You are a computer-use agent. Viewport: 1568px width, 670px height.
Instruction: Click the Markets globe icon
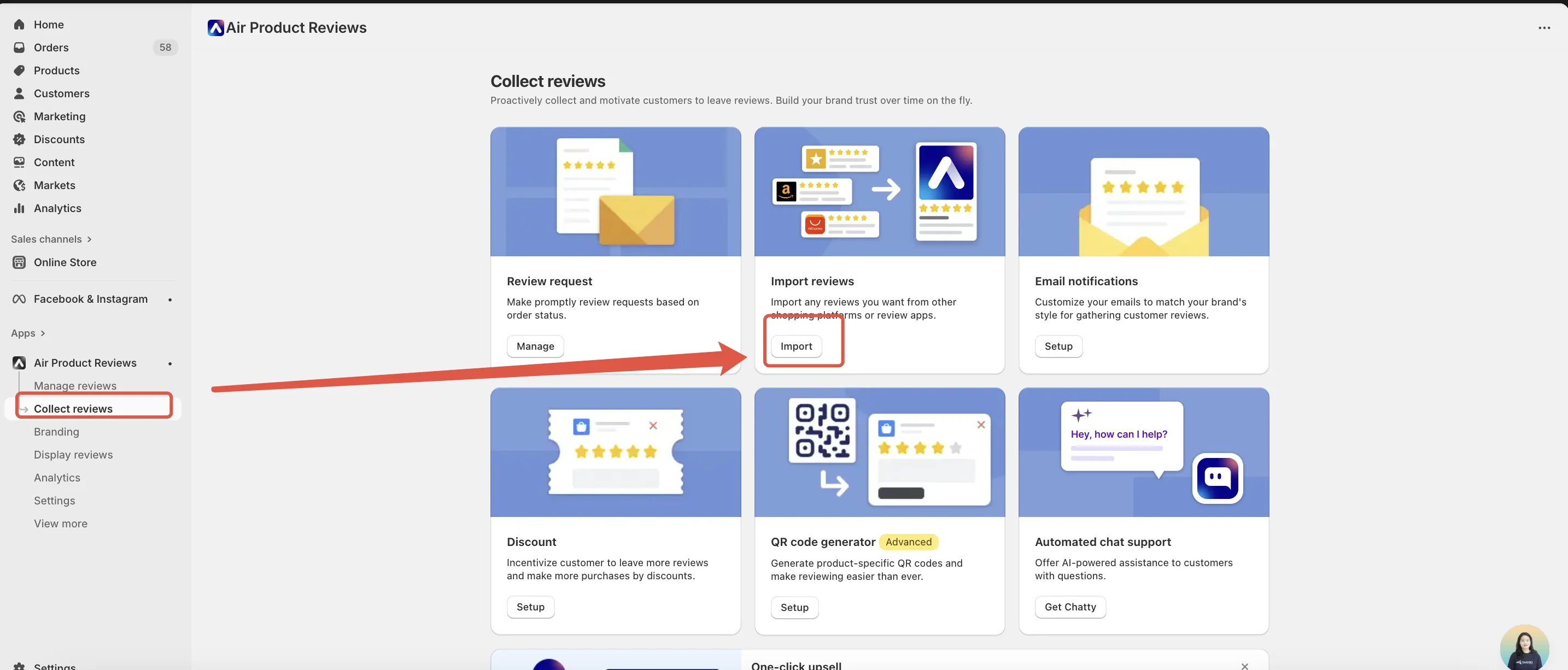click(20, 185)
